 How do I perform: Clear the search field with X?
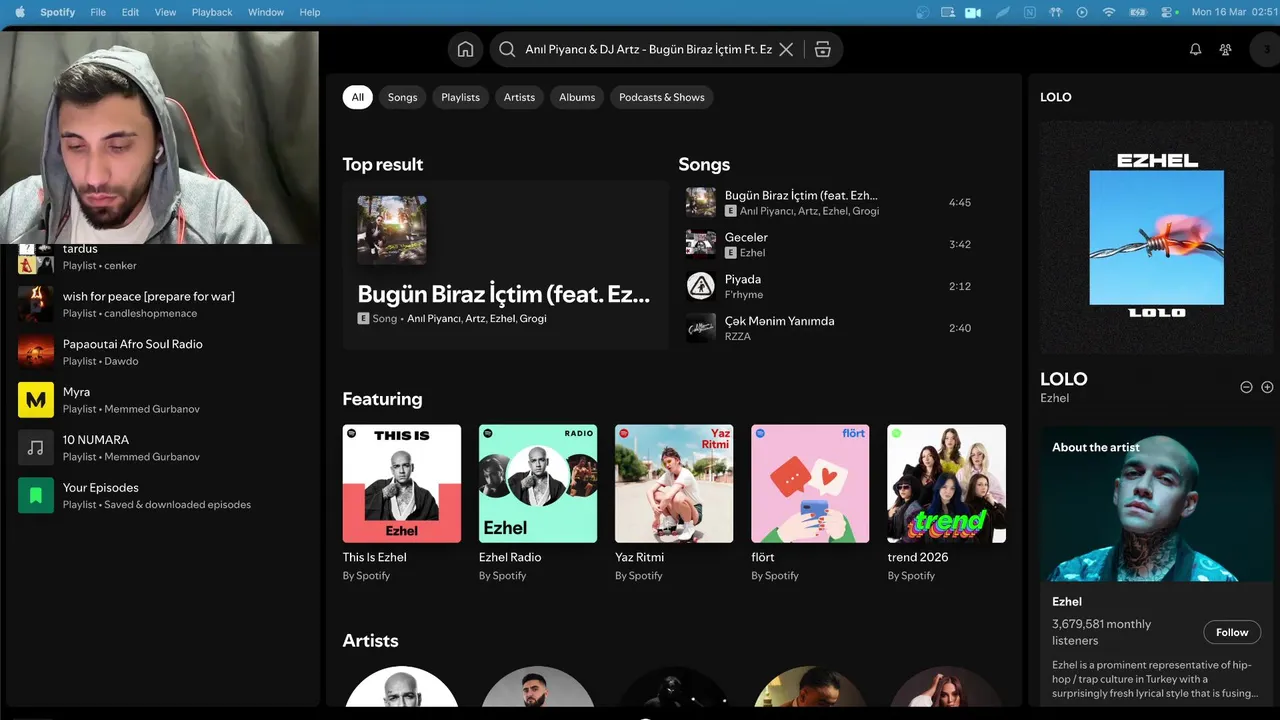[786, 49]
